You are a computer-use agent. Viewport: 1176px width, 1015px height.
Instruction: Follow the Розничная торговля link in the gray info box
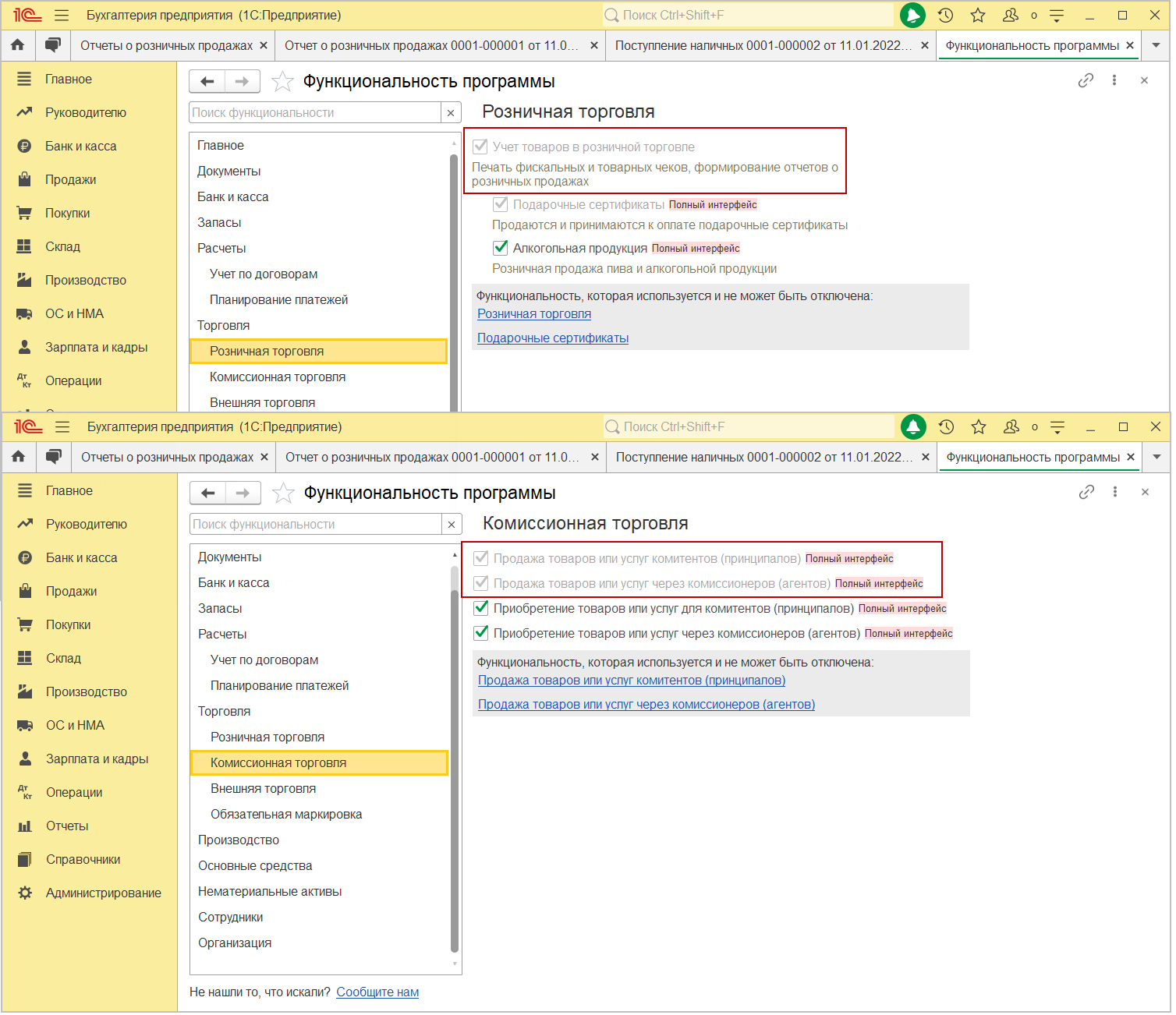coord(534,313)
